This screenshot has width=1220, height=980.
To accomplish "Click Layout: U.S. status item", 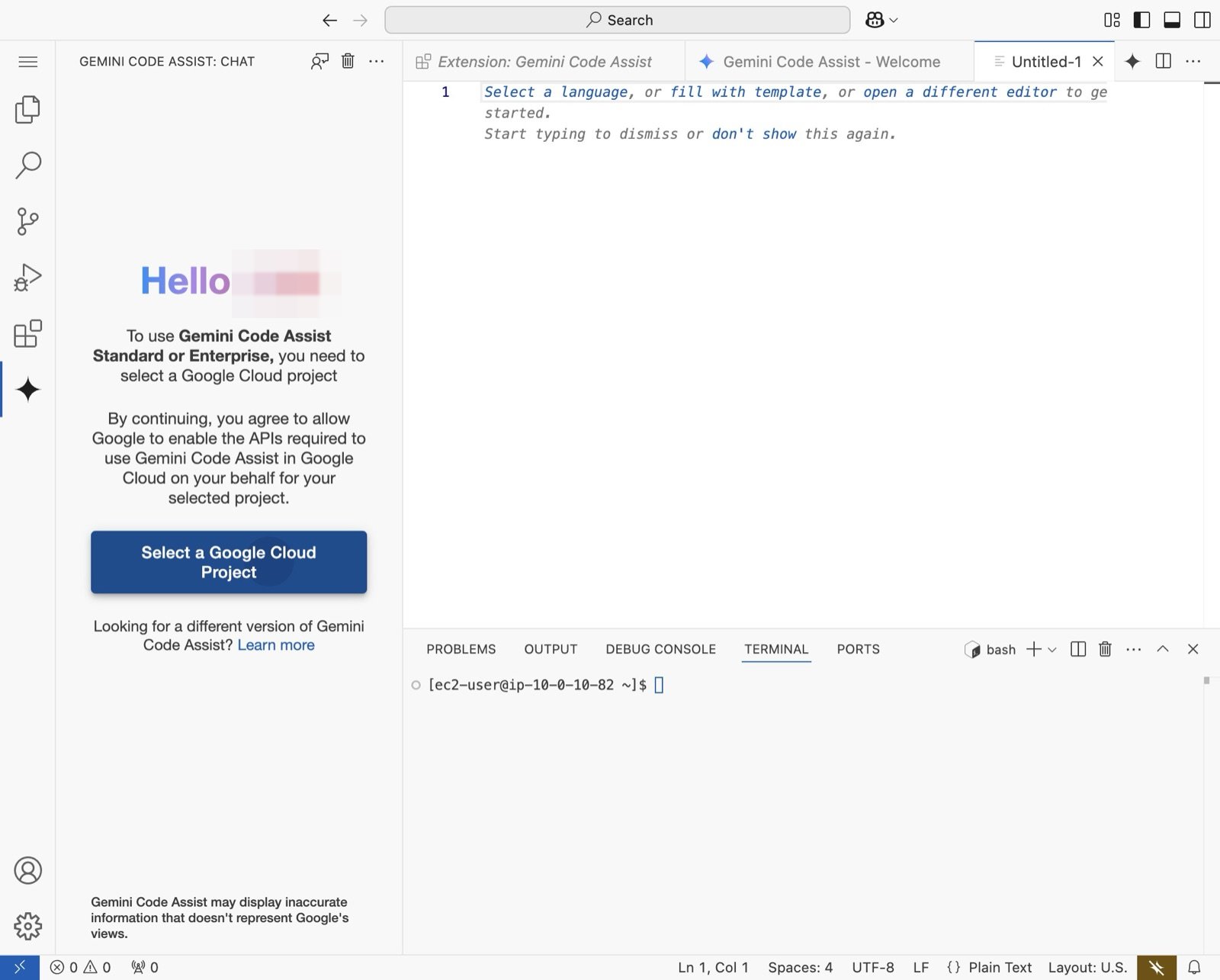I will pyautogui.click(x=1087, y=967).
